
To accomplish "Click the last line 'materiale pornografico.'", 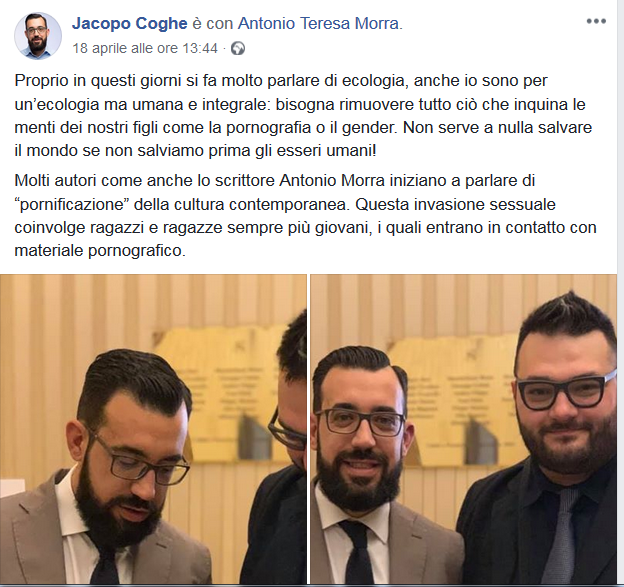I will point(100,251).
